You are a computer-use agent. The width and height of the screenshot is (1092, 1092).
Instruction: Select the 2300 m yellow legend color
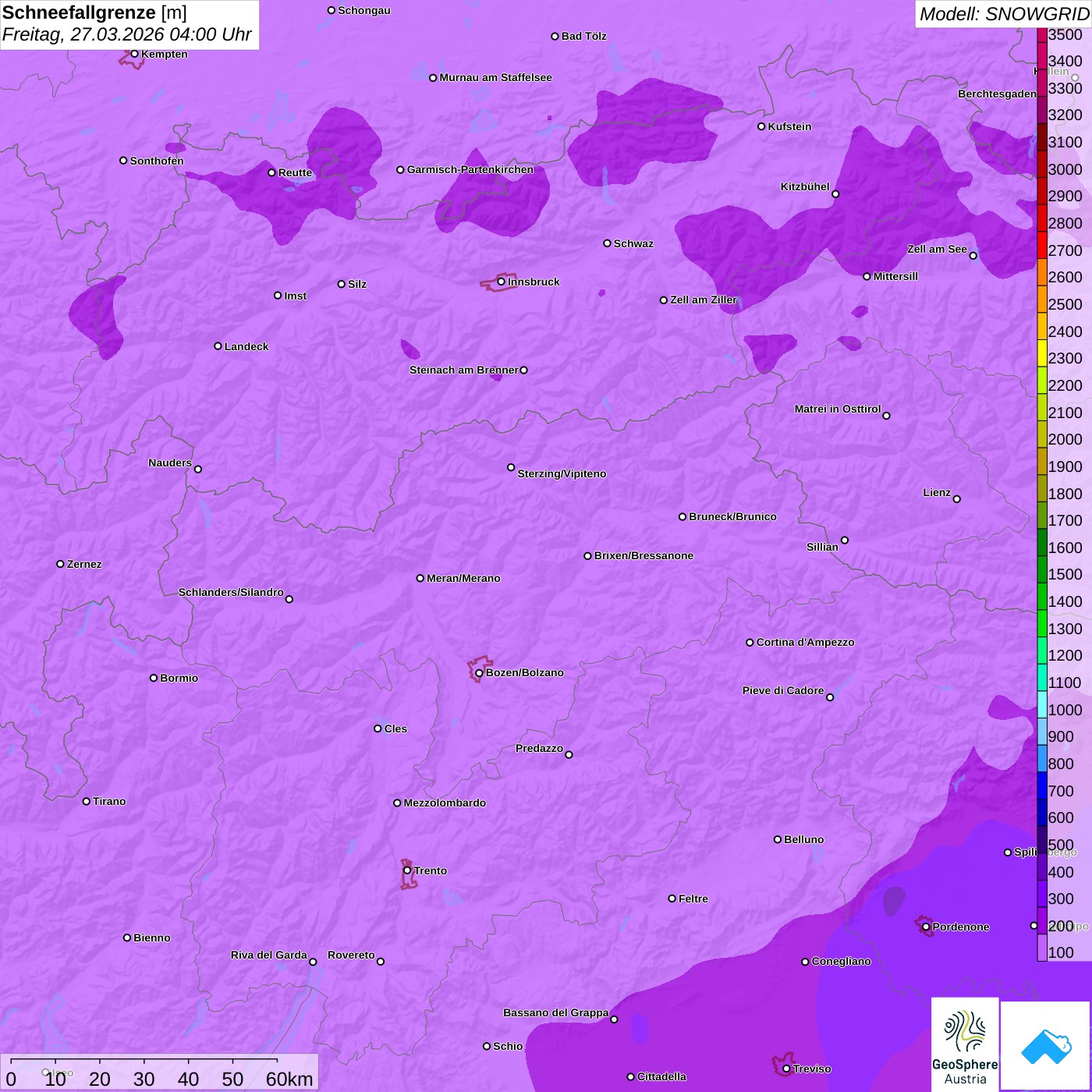click(x=1042, y=353)
